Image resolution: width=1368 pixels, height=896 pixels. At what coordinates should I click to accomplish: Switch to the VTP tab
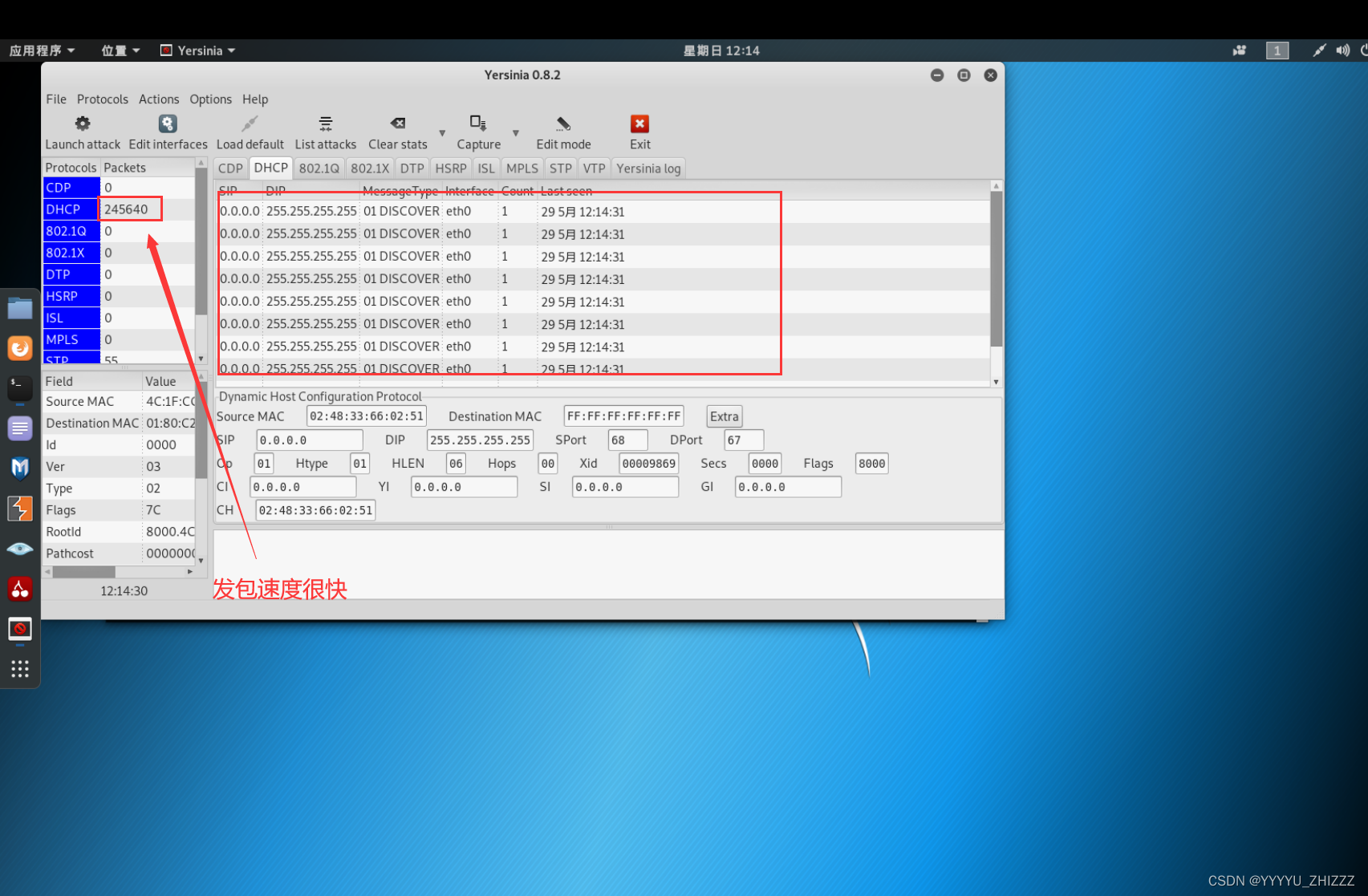point(595,168)
